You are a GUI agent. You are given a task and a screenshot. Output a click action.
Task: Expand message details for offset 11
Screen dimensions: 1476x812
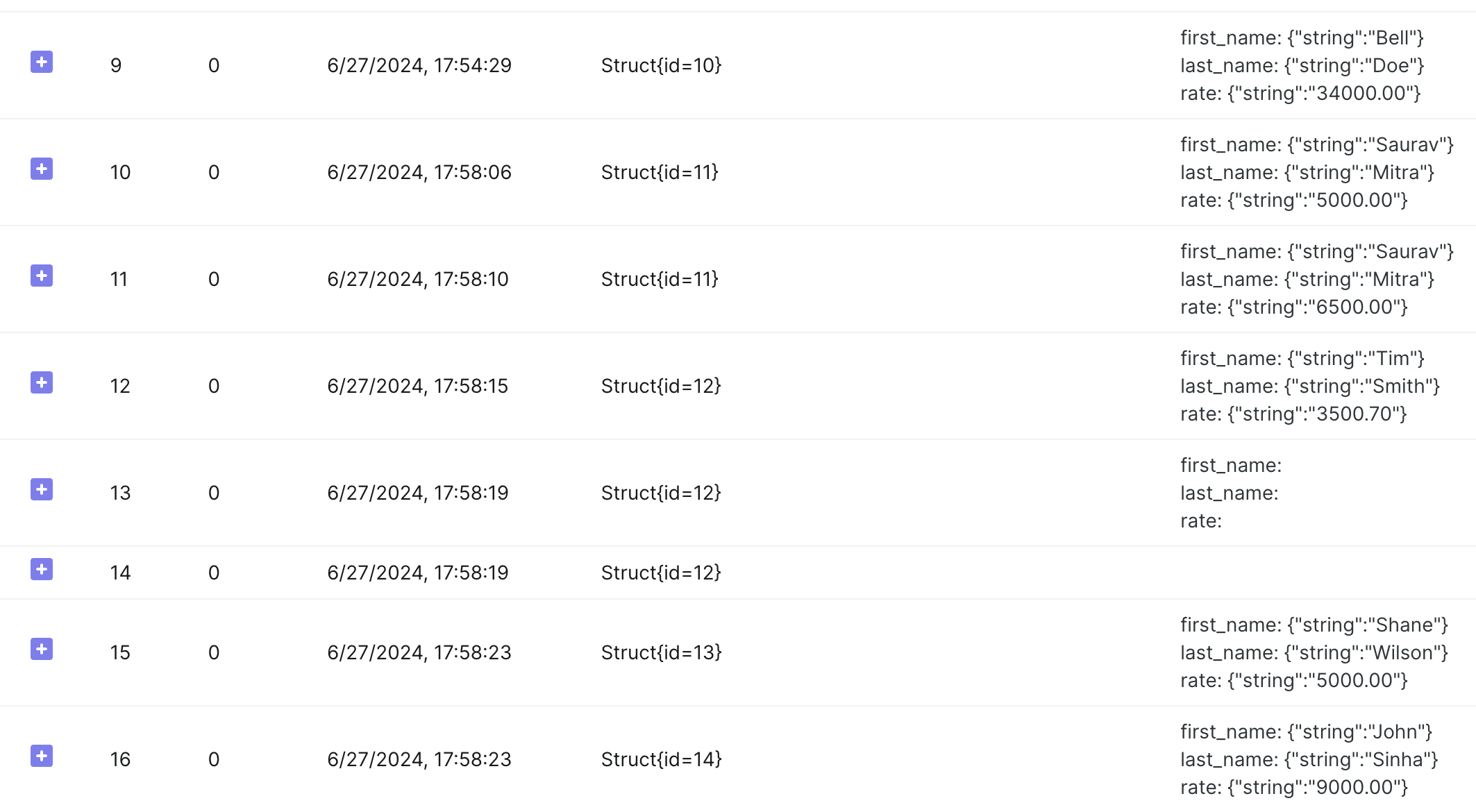[42, 276]
